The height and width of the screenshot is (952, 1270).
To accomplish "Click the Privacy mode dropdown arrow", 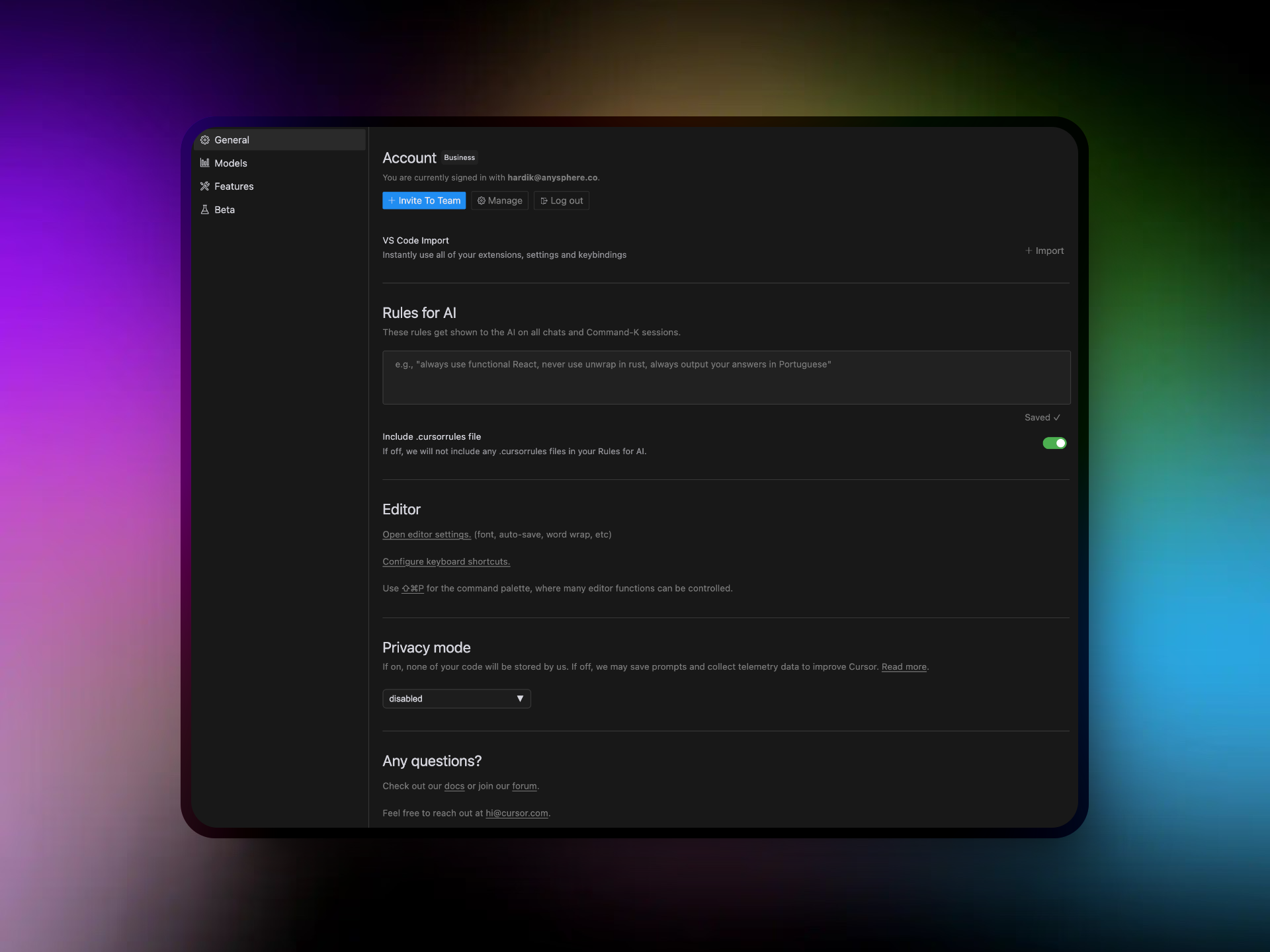I will pos(520,699).
